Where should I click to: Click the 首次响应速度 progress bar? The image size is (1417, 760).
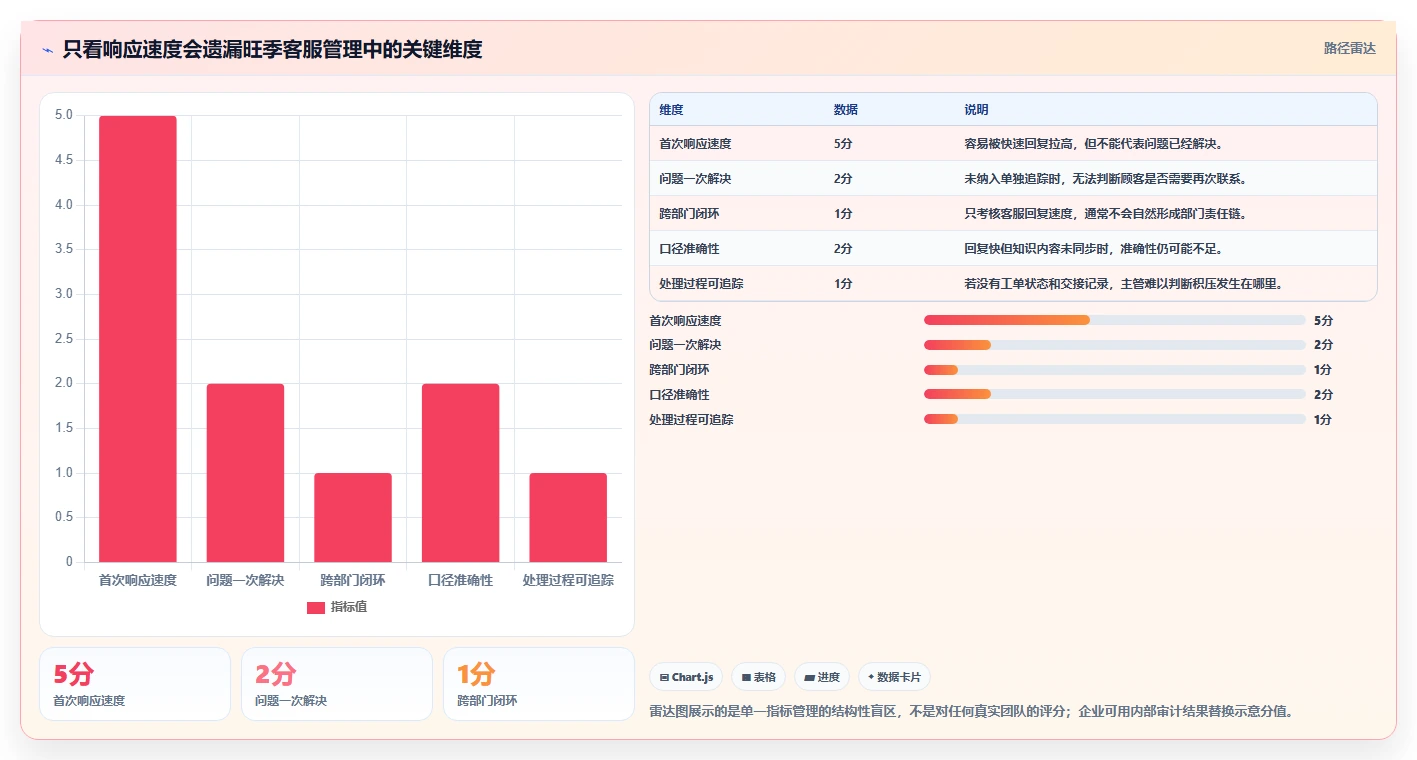(x=1114, y=320)
